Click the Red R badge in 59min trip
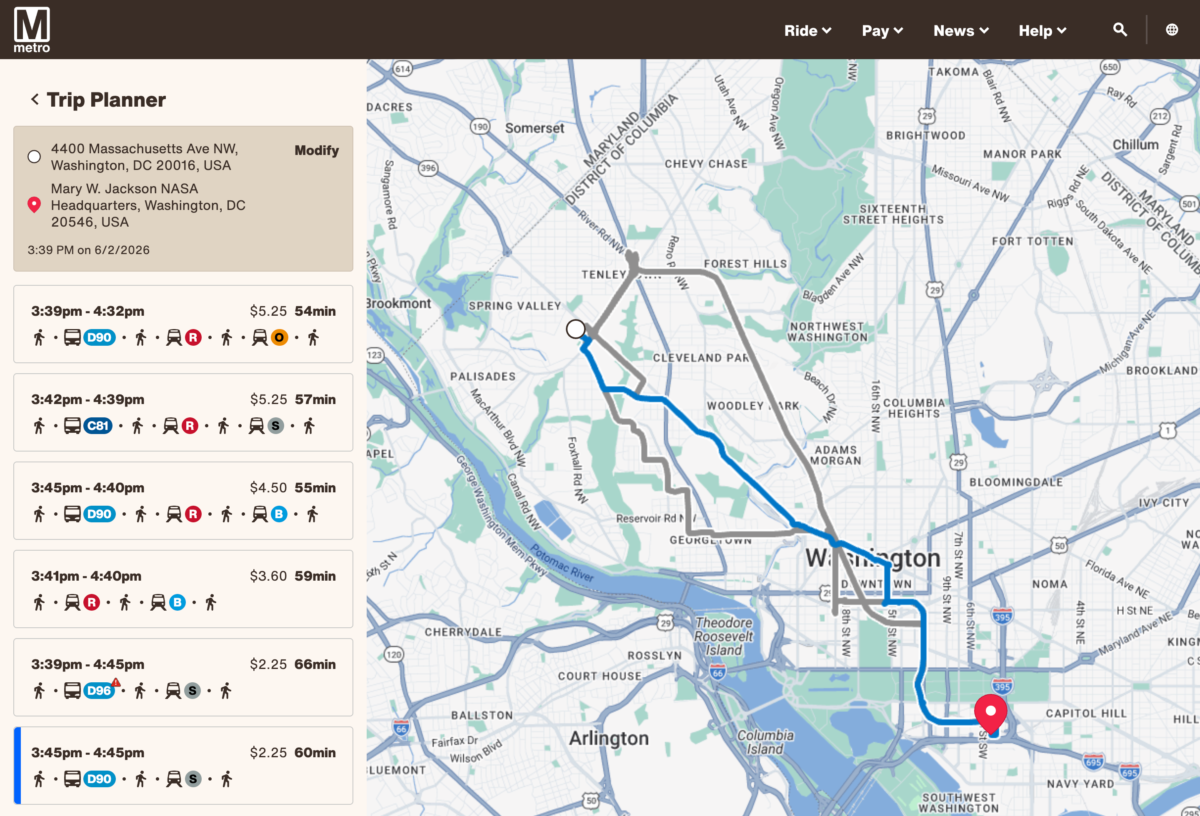 (91, 602)
